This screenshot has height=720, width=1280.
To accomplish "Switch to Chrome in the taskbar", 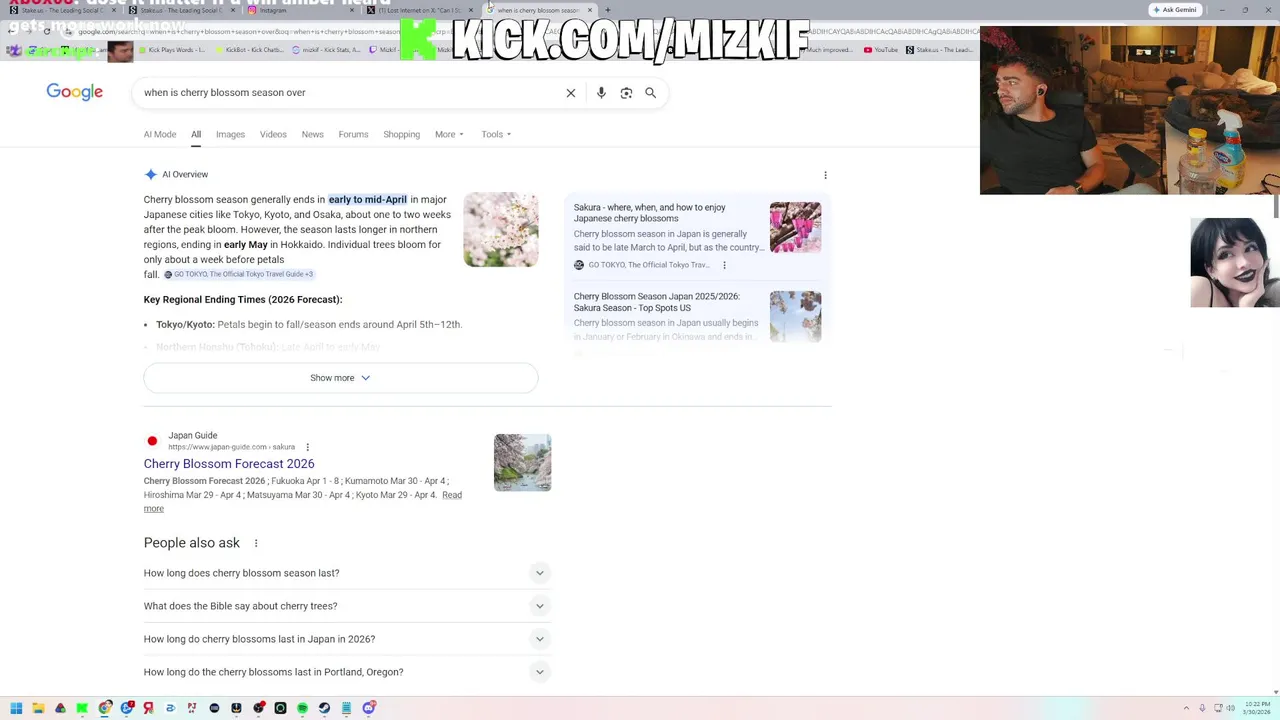I will 104,708.
